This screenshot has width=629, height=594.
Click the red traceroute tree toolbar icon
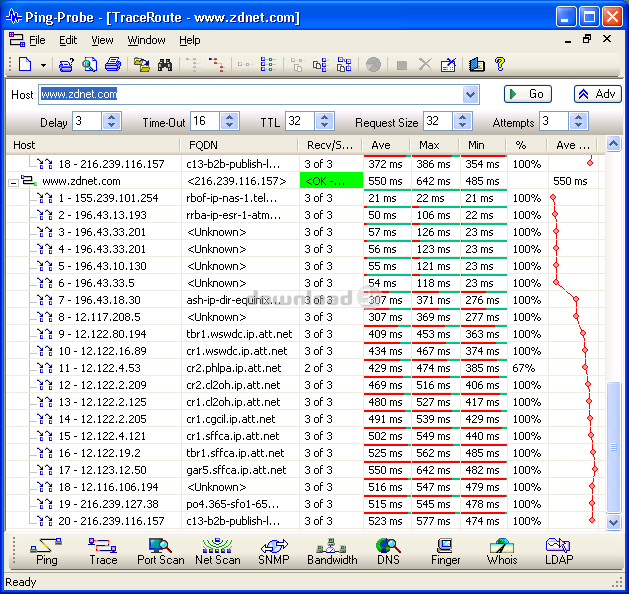[x=217, y=65]
